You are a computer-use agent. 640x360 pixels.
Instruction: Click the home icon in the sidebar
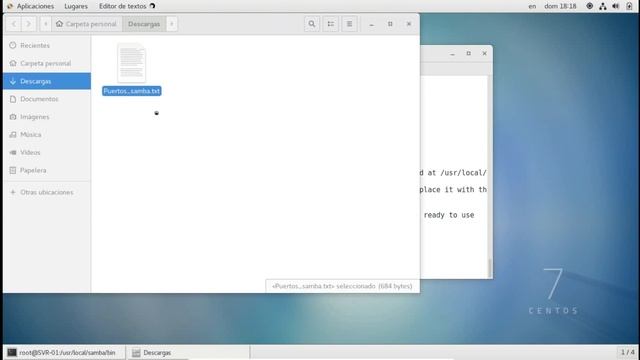click(x=13, y=63)
